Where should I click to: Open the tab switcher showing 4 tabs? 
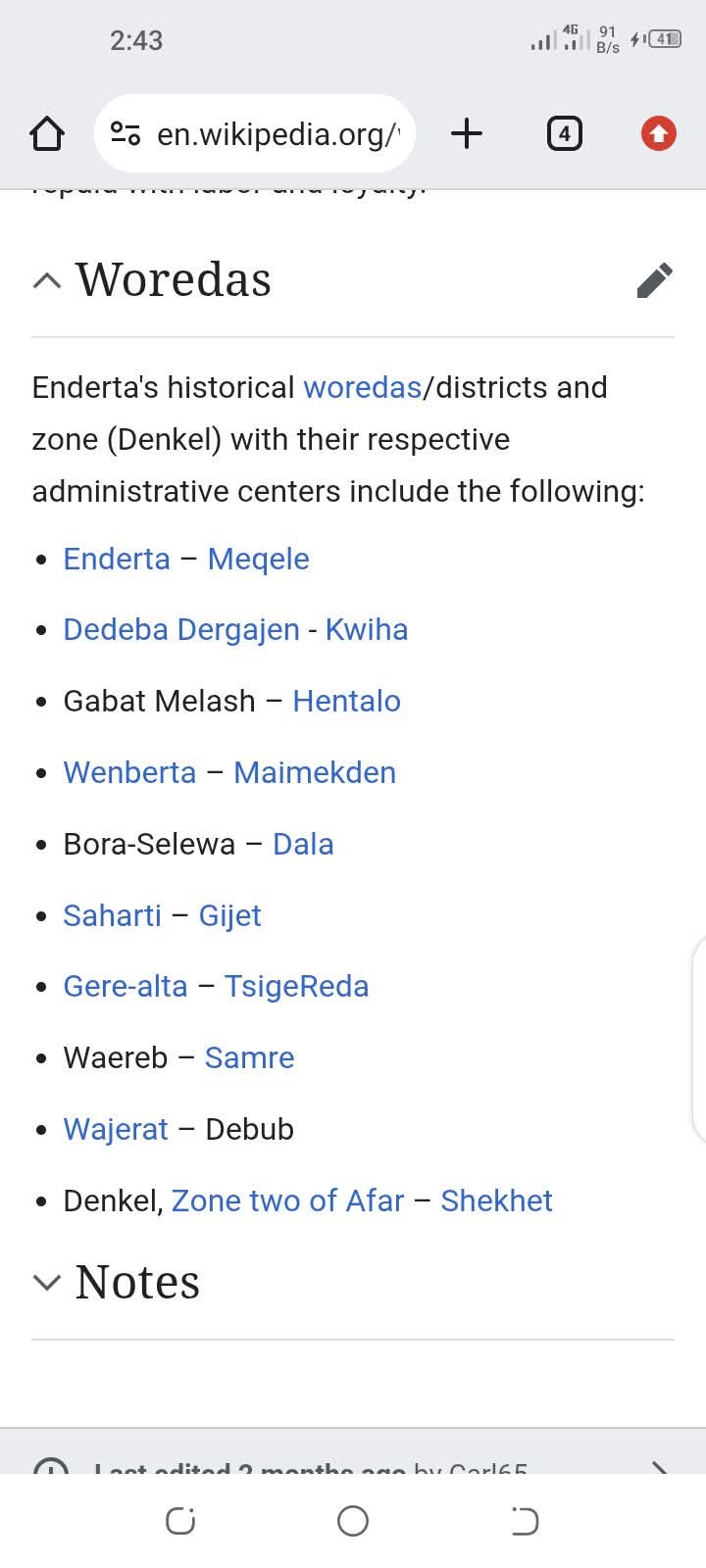point(565,133)
